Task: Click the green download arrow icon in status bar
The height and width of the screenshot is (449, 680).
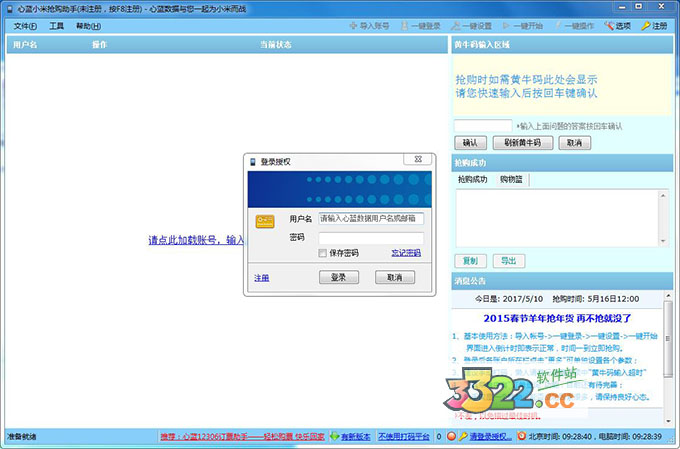Action: [x=334, y=436]
